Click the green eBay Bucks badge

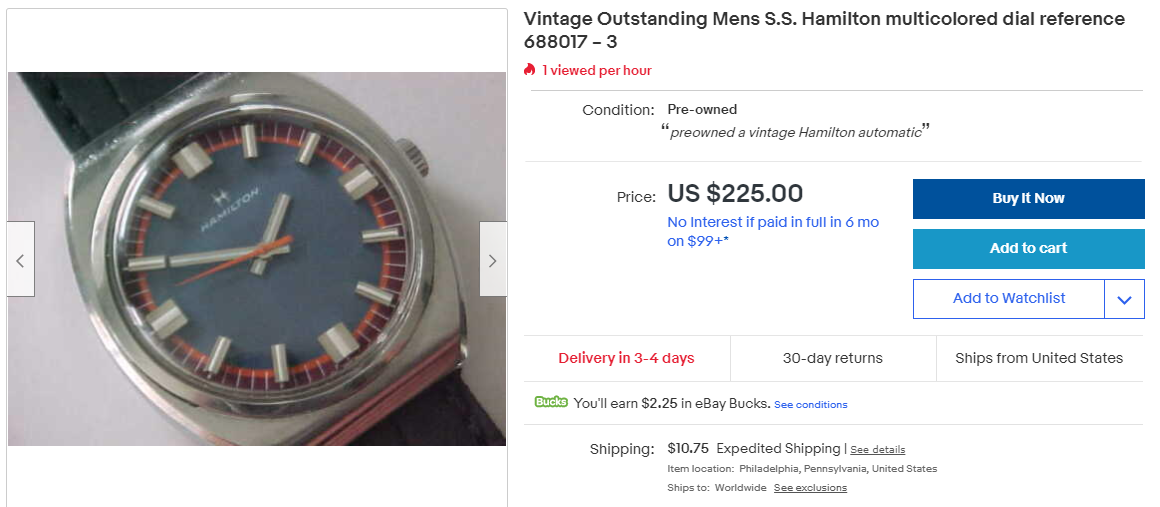coord(551,403)
